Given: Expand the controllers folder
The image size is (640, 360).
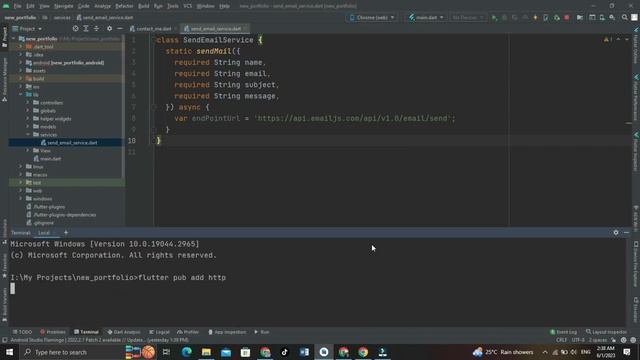Looking at the screenshot, I should click(28, 102).
